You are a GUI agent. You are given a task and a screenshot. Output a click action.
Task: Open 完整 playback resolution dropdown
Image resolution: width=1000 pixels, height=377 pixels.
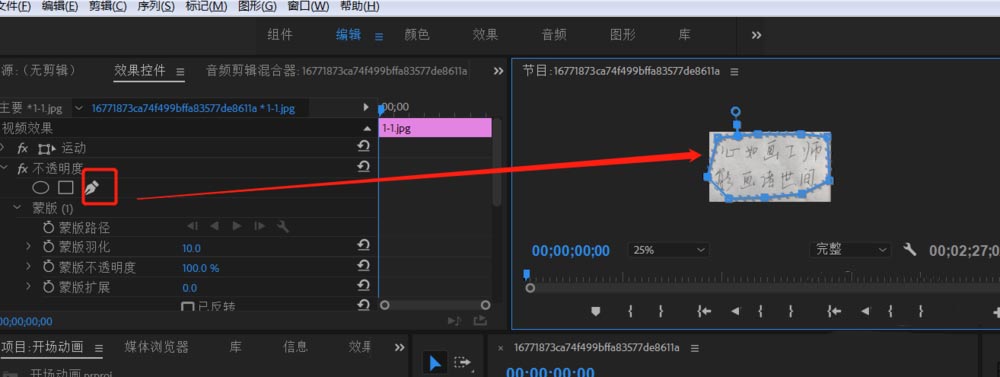click(x=850, y=249)
